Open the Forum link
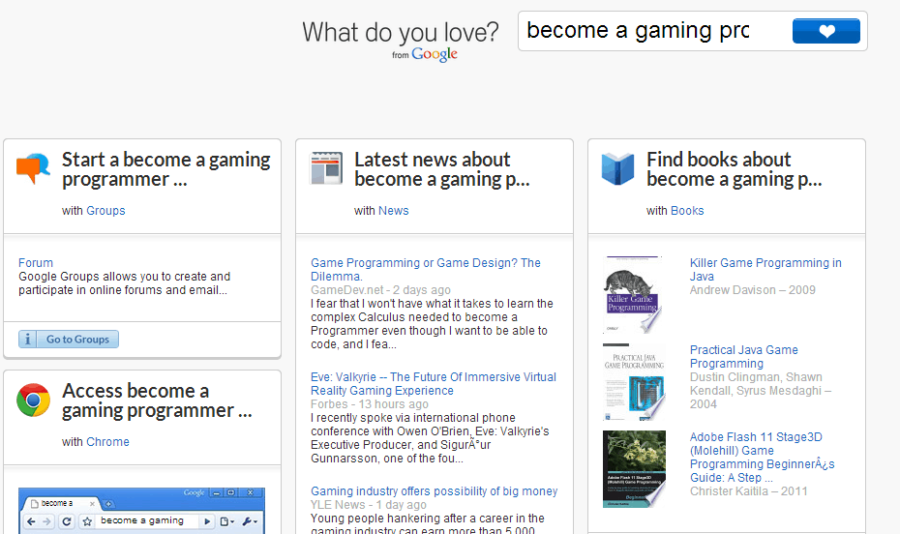Screen dimensions: 900x534 (x=36, y=263)
